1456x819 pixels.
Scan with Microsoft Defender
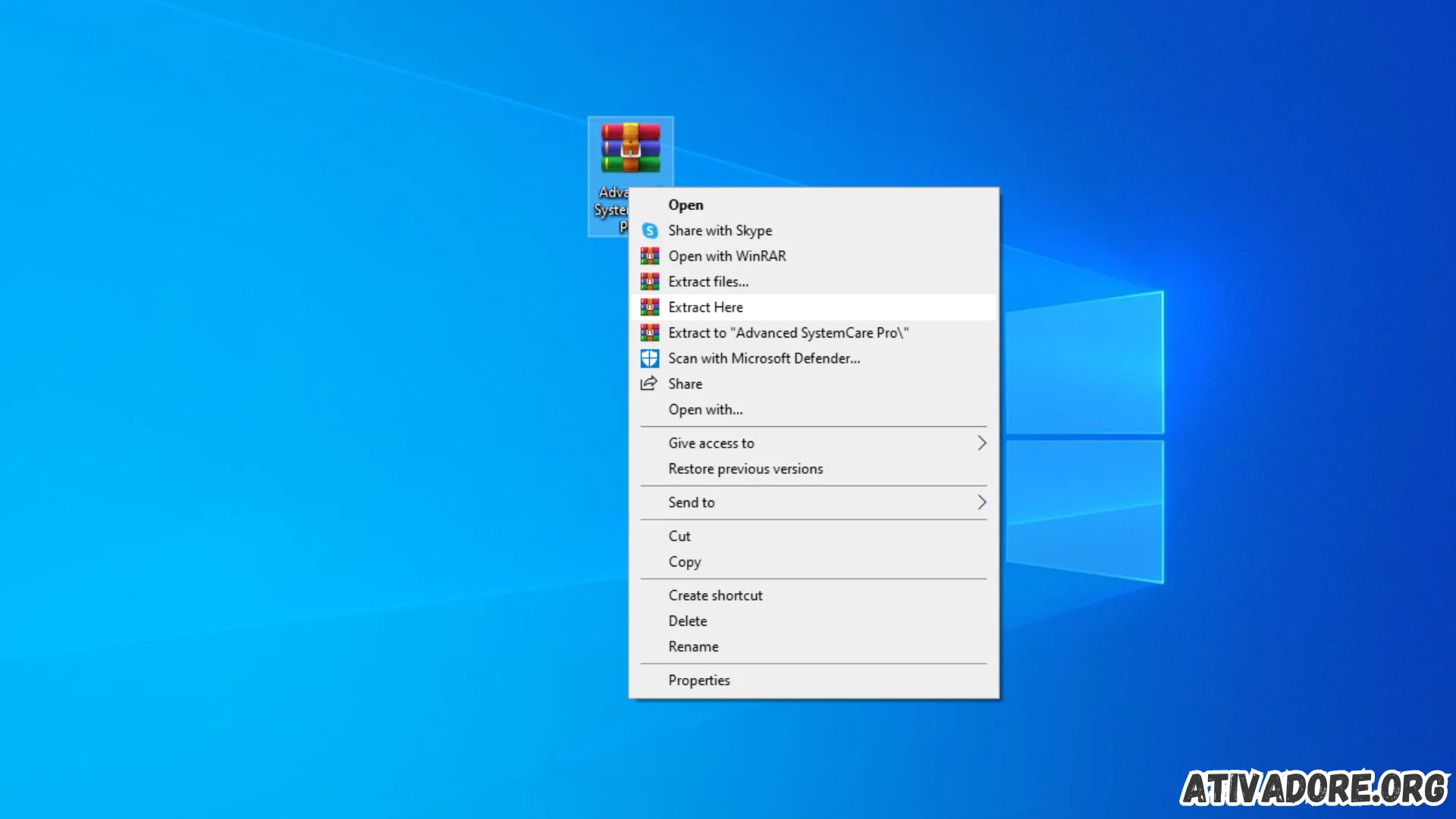pyautogui.click(x=764, y=358)
